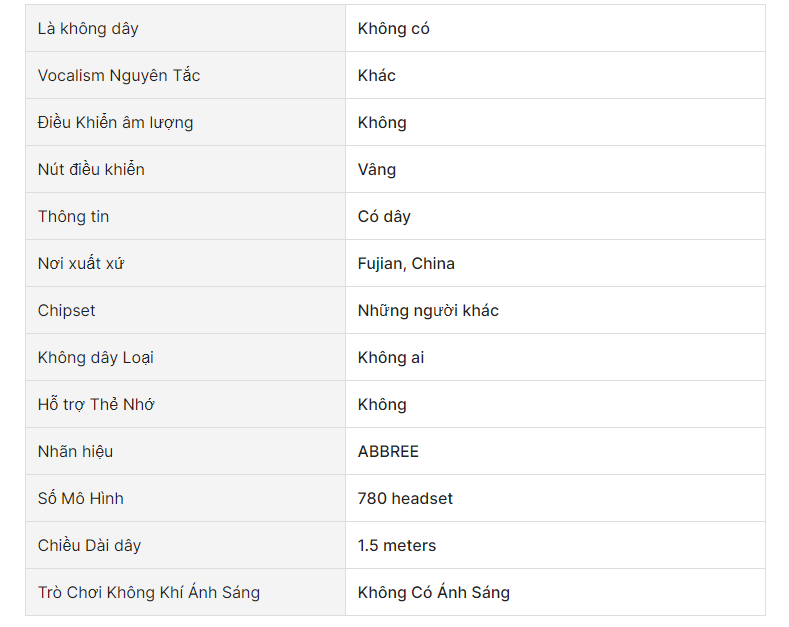Click the "Thông tin" row label
789x627 pixels.
[74, 217]
